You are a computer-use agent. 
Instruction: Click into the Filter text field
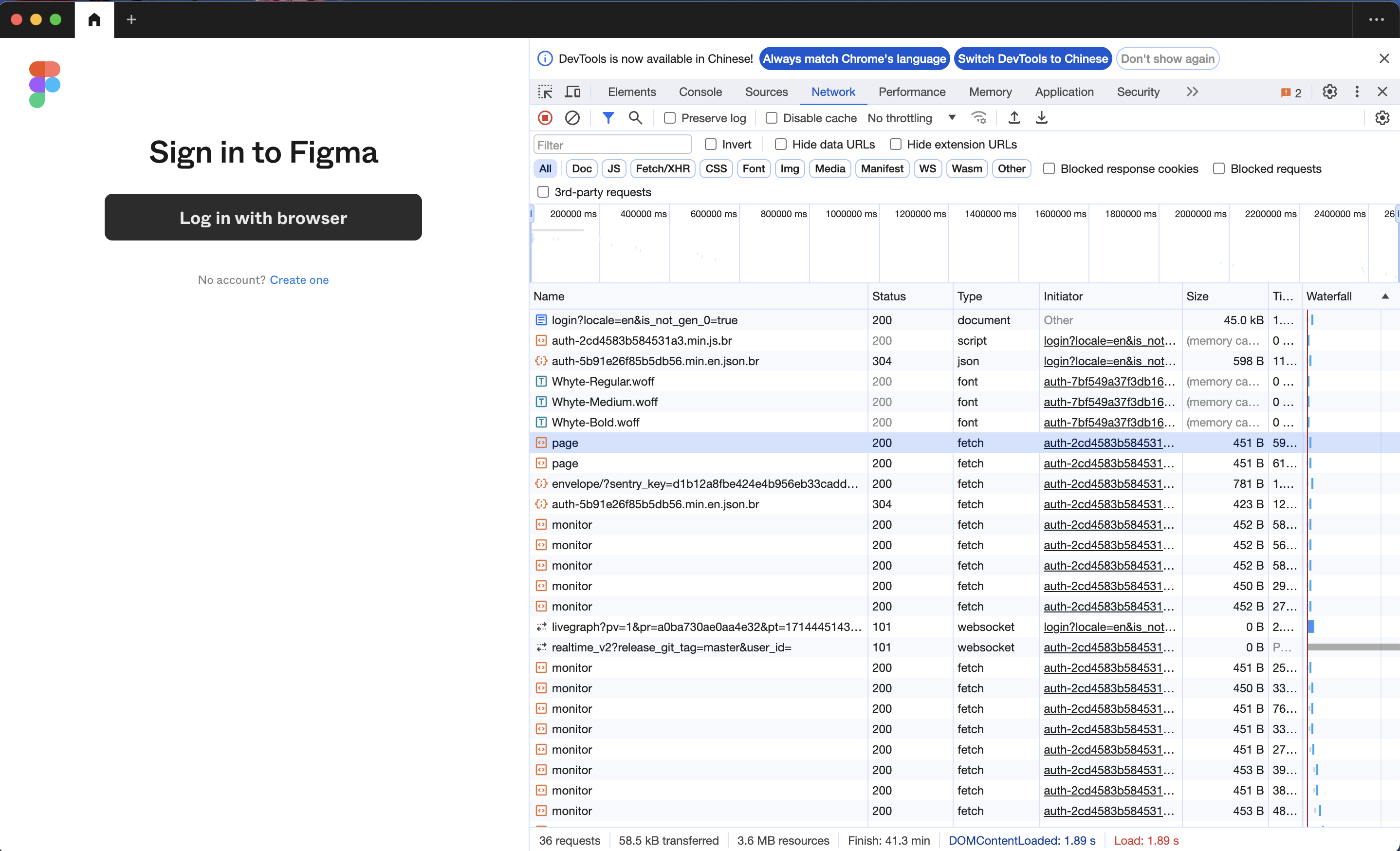(x=612, y=144)
